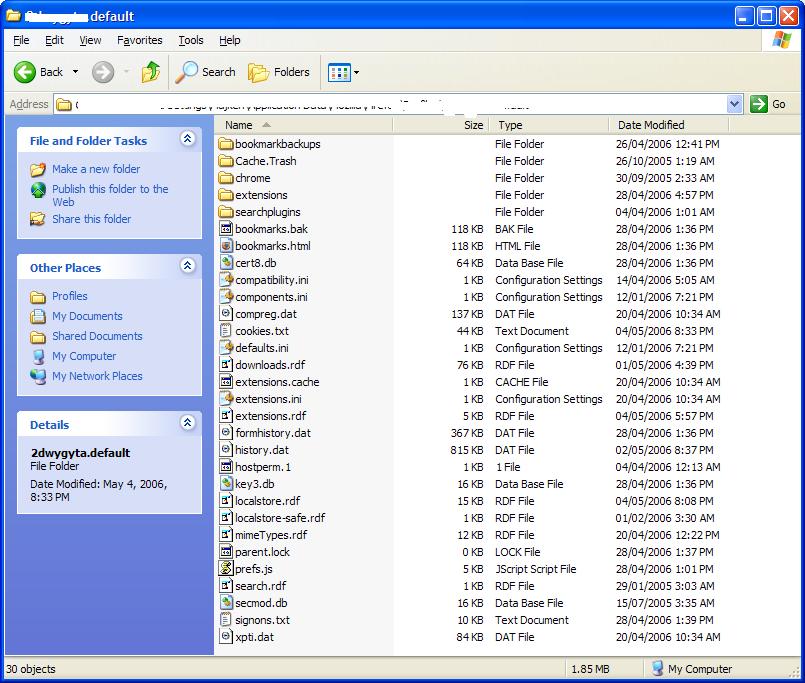
Task: Open the address bar dropdown arrow
Action: 735,104
